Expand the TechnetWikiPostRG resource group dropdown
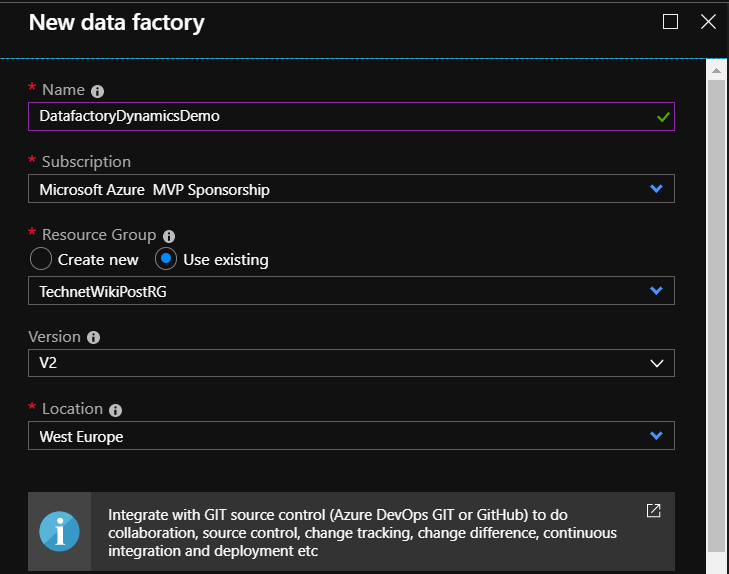This screenshot has height=574, width=729. pyautogui.click(x=351, y=290)
